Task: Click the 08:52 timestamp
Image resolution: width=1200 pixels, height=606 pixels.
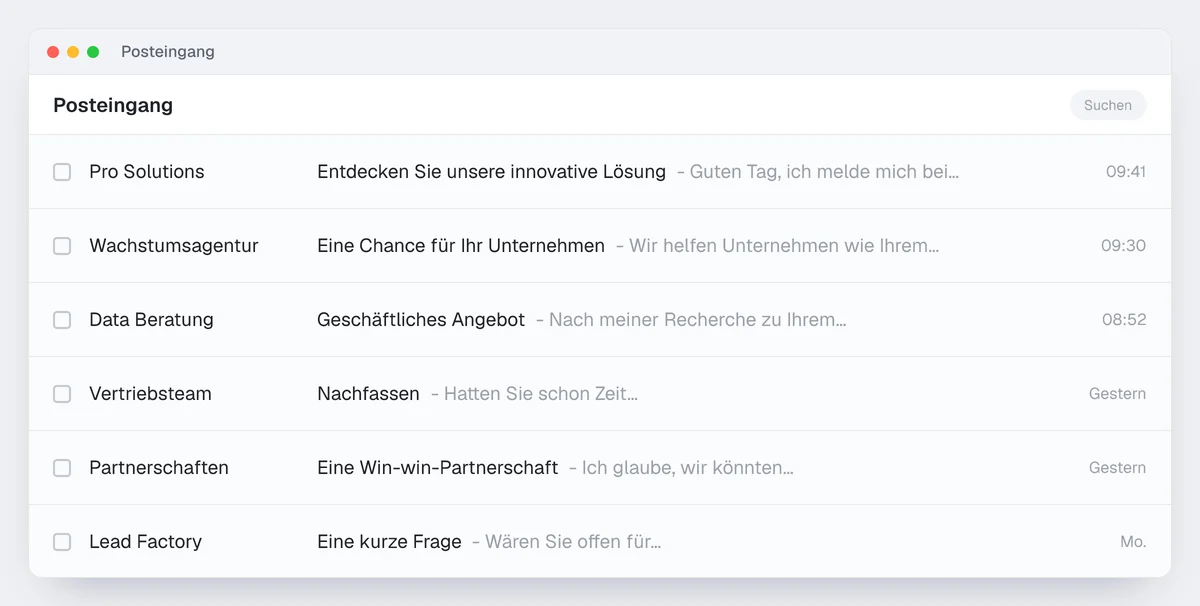Action: pos(1124,320)
